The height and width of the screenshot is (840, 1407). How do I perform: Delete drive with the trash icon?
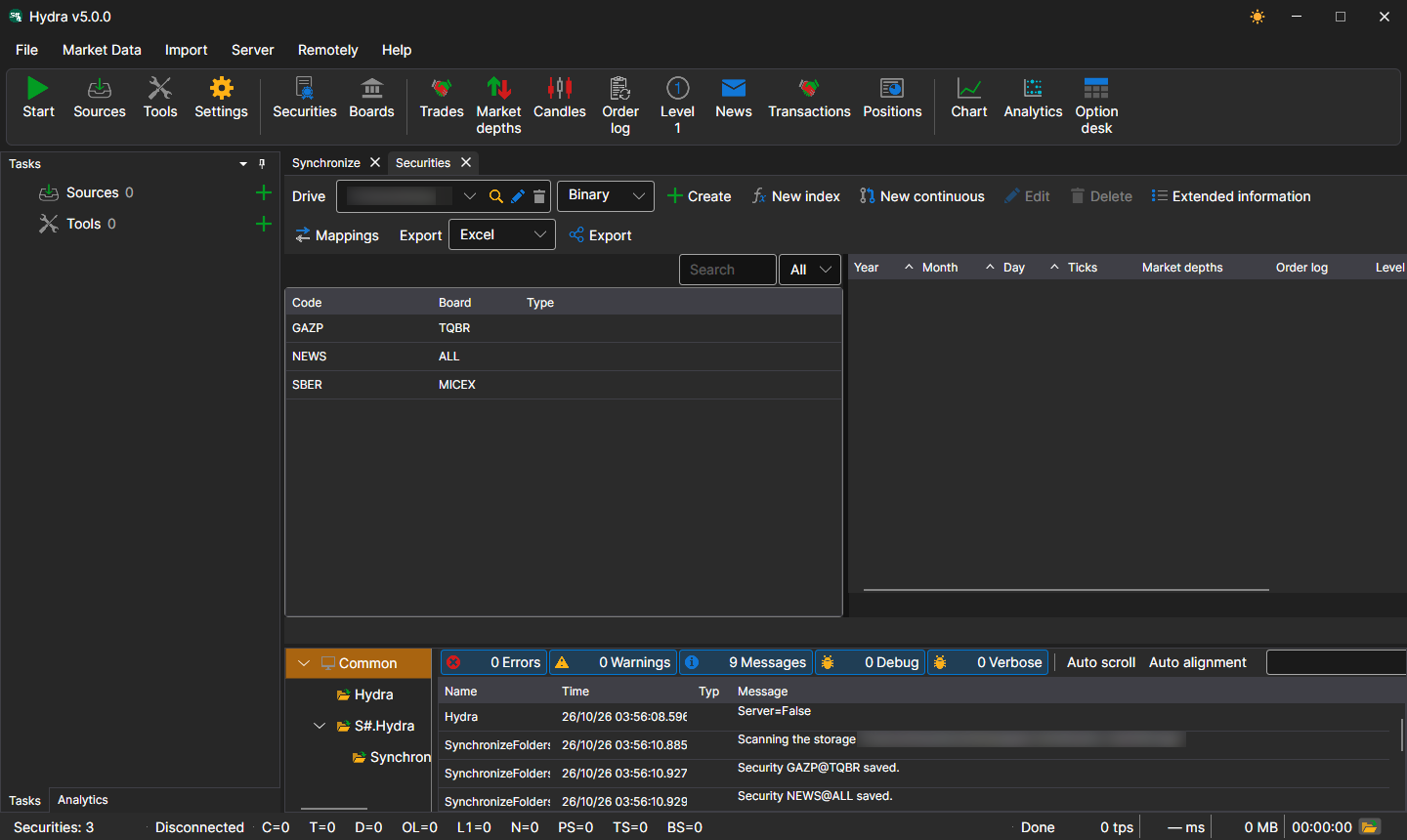(539, 196)
